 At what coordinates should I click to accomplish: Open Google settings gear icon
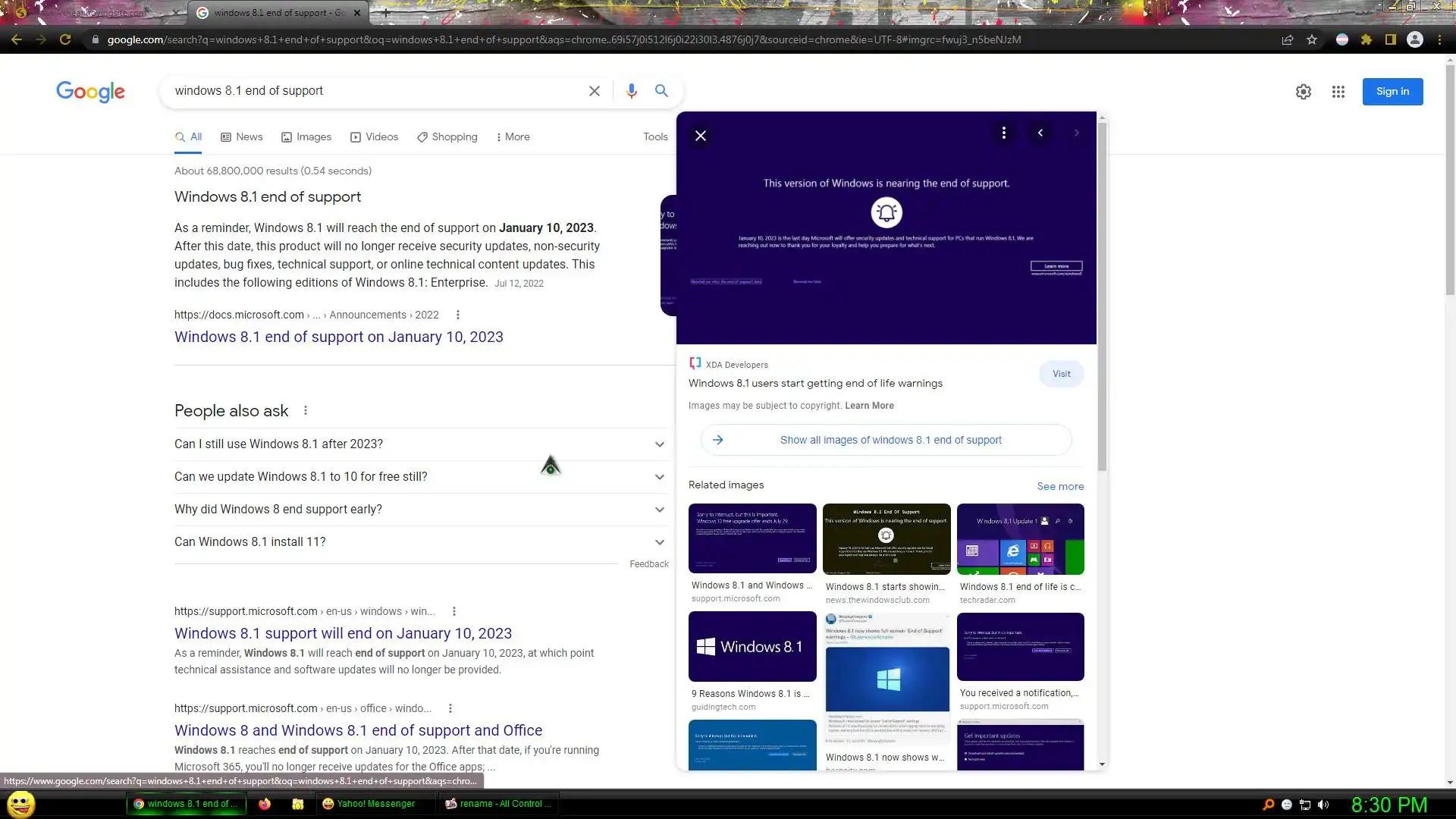coord(1304,92)
